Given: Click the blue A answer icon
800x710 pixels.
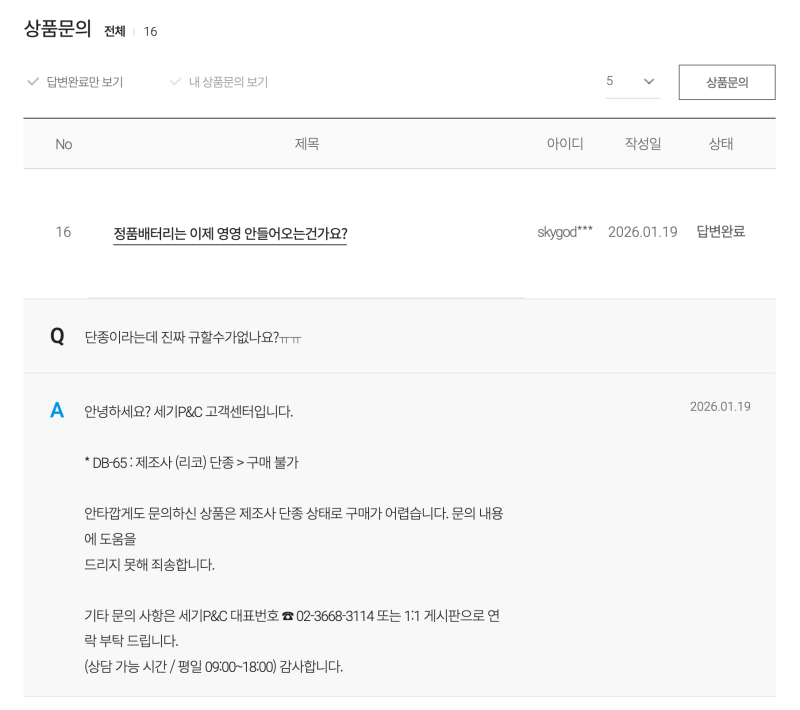Looking at the screenshot, I should tap(57, 411).
